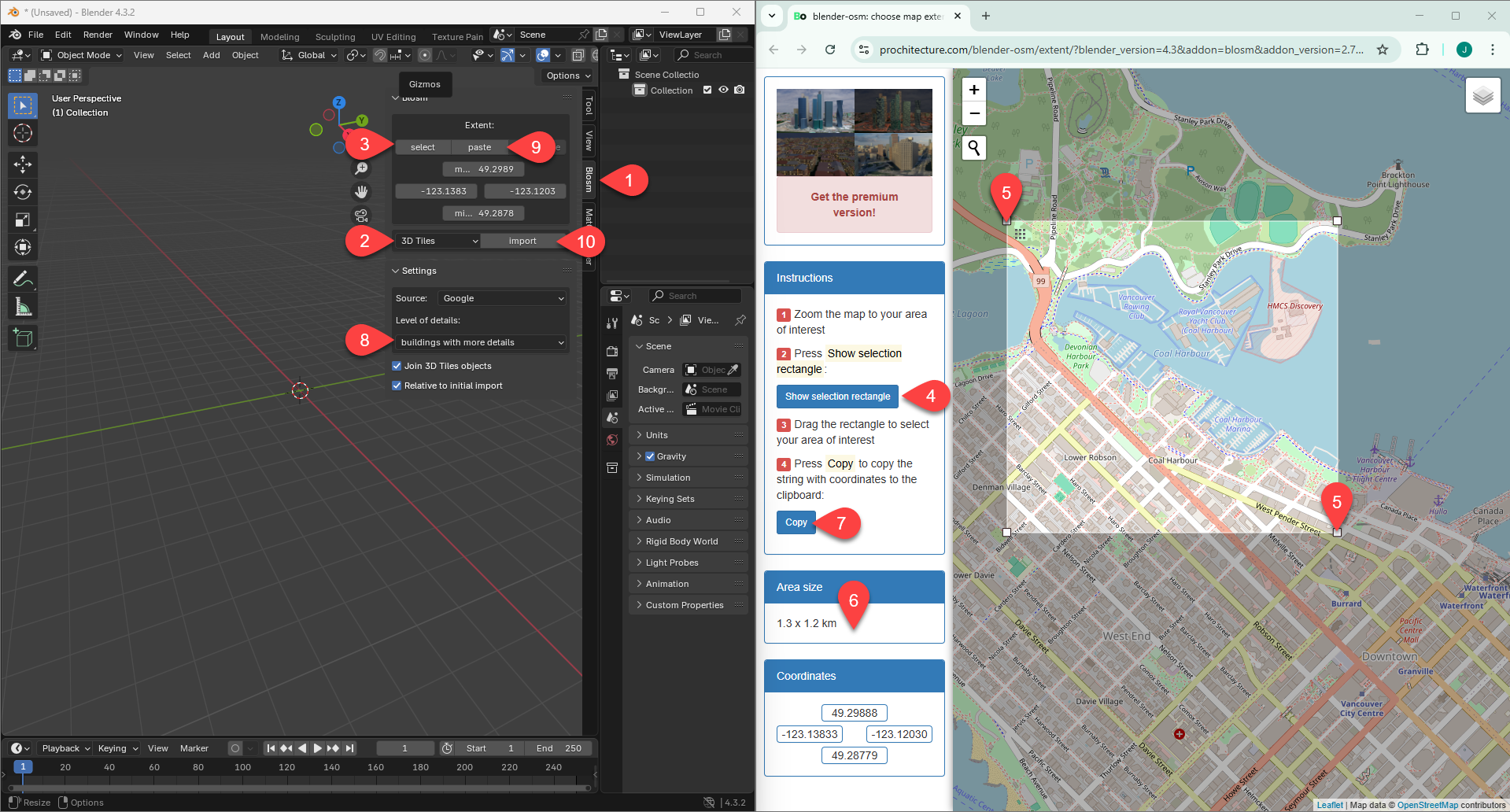Open the Tool properties tab icon
The image size is (1510, 812).
tap(612, 323)
